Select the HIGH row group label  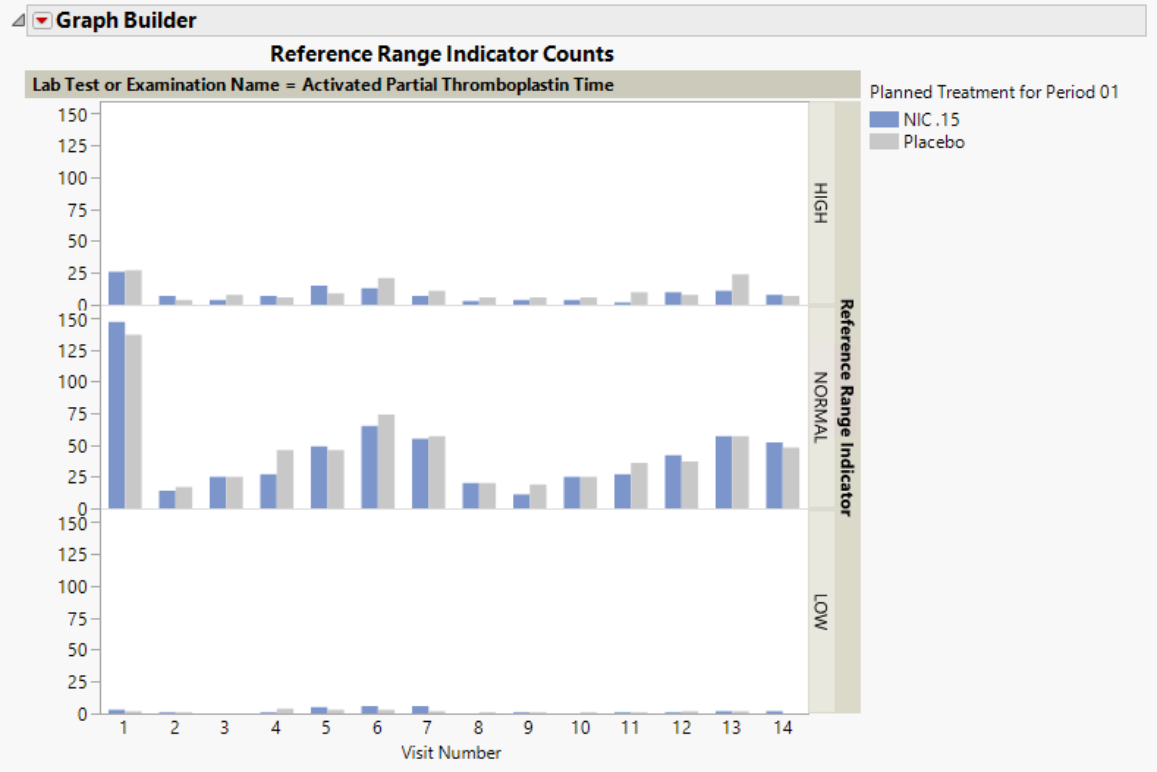(821, 203)
